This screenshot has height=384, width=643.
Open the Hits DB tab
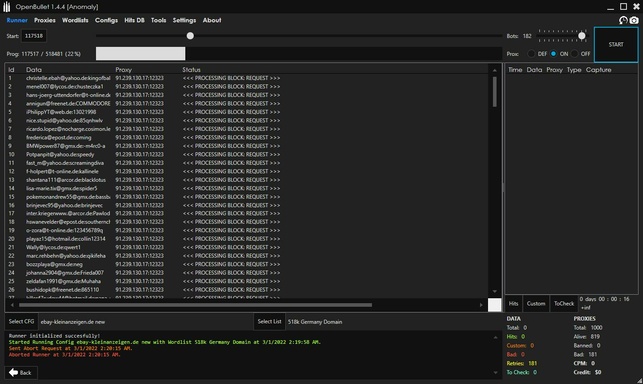[x=135, y=20]
